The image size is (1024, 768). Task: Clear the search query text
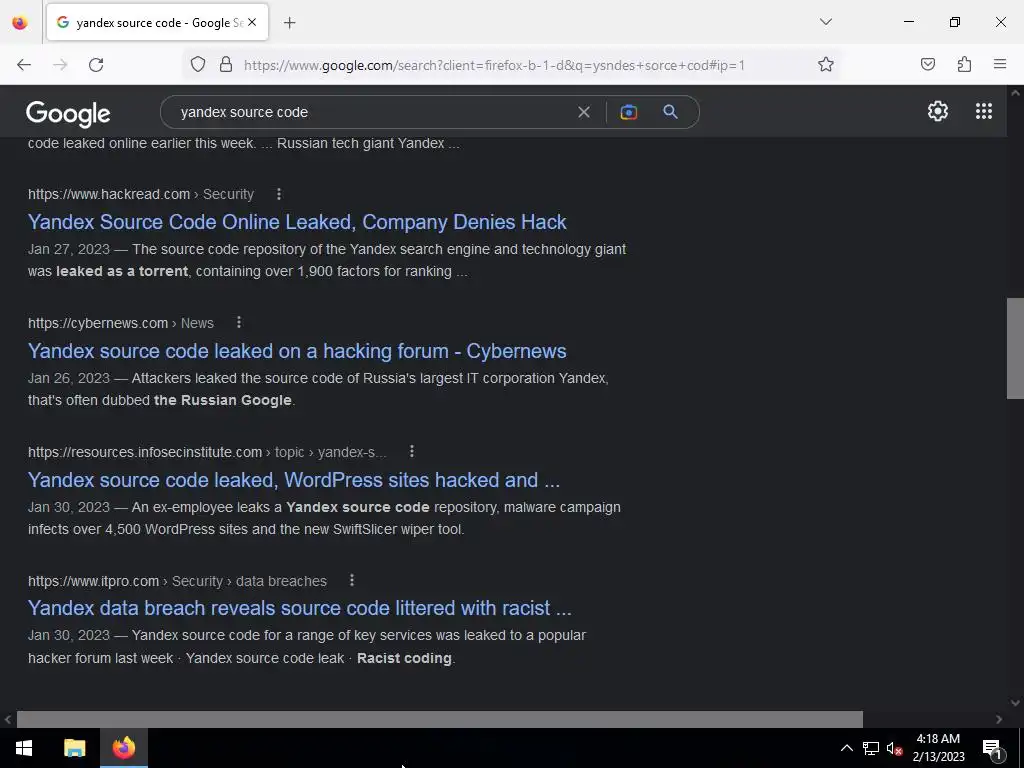pos(584,112)
